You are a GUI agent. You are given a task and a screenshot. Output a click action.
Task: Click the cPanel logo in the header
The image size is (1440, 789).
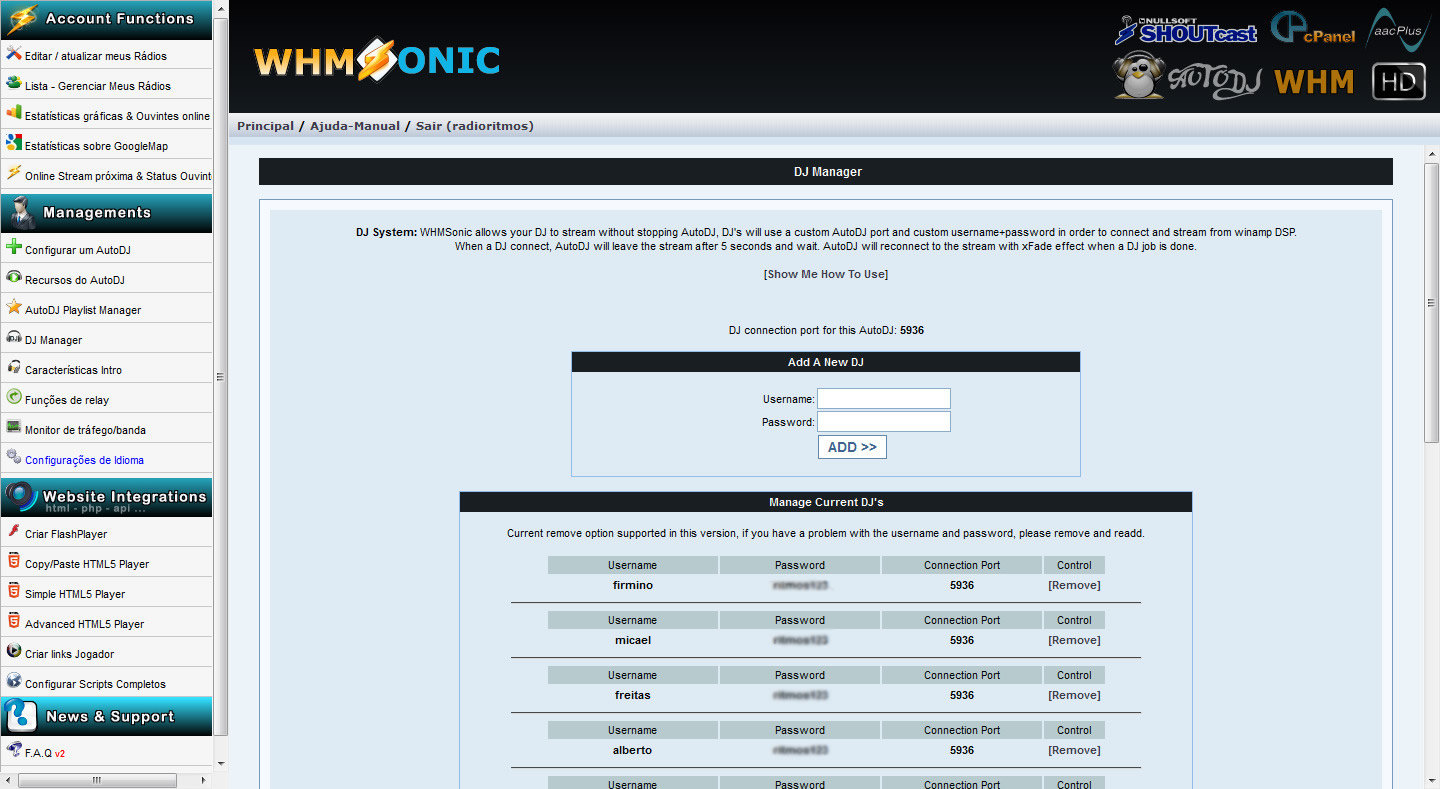coord(1313,28)
